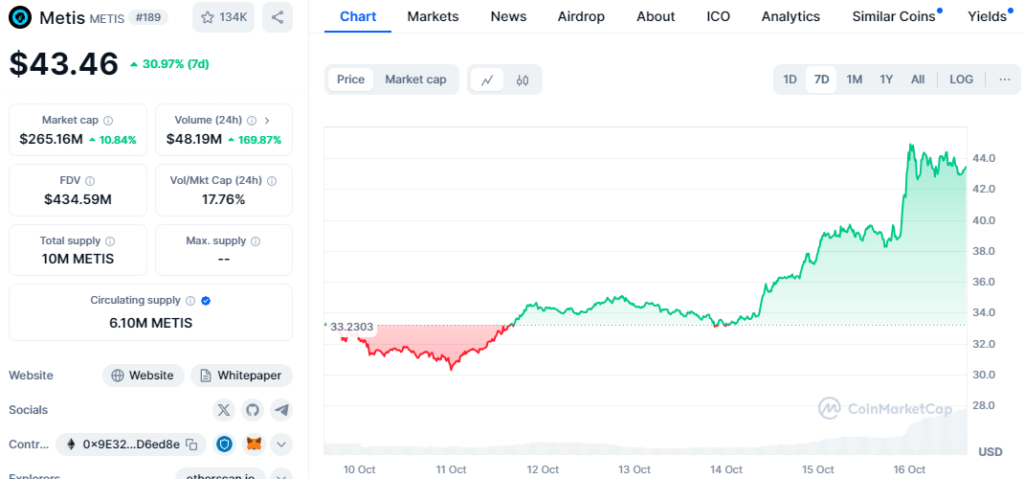Click Vol/Mkt Cap (24h) info icon

pyautogui.click(x=272, y=180)
